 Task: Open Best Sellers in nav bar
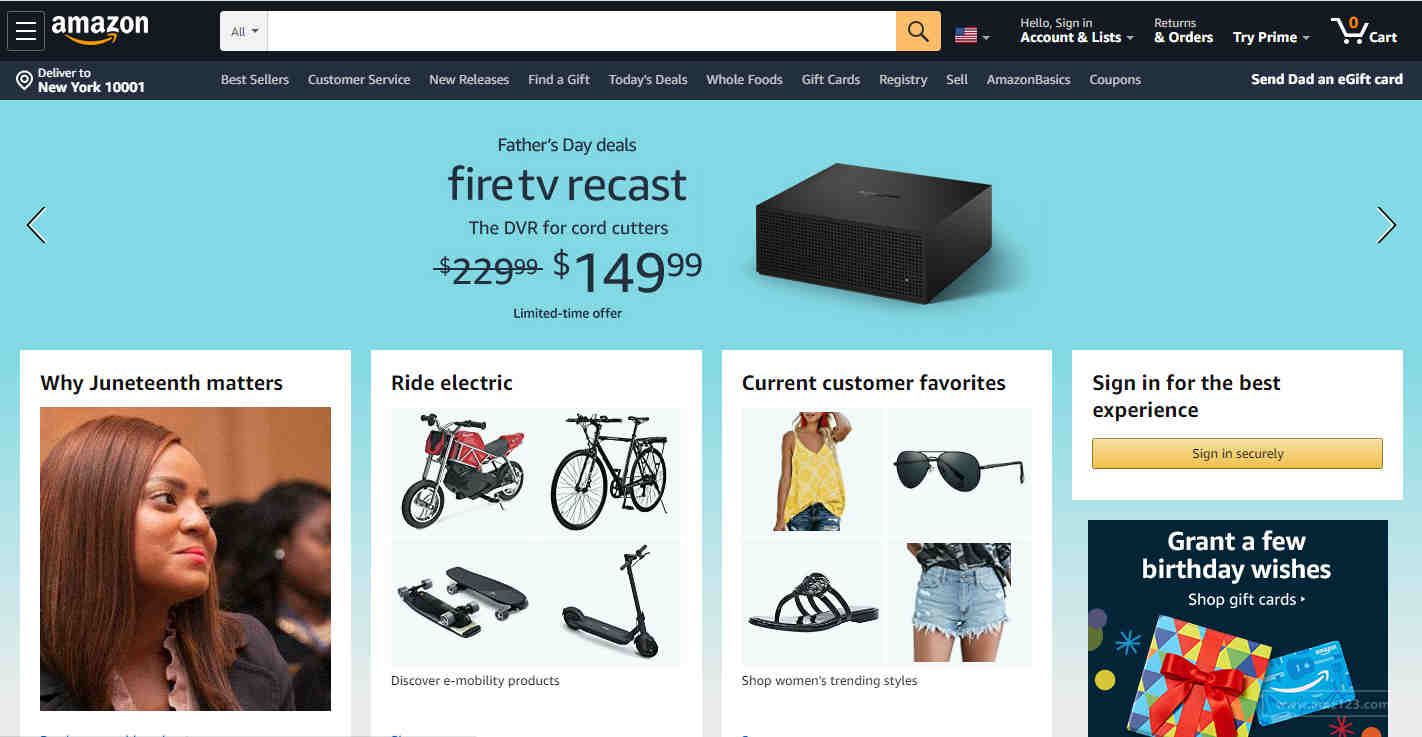tap(255, 80)
